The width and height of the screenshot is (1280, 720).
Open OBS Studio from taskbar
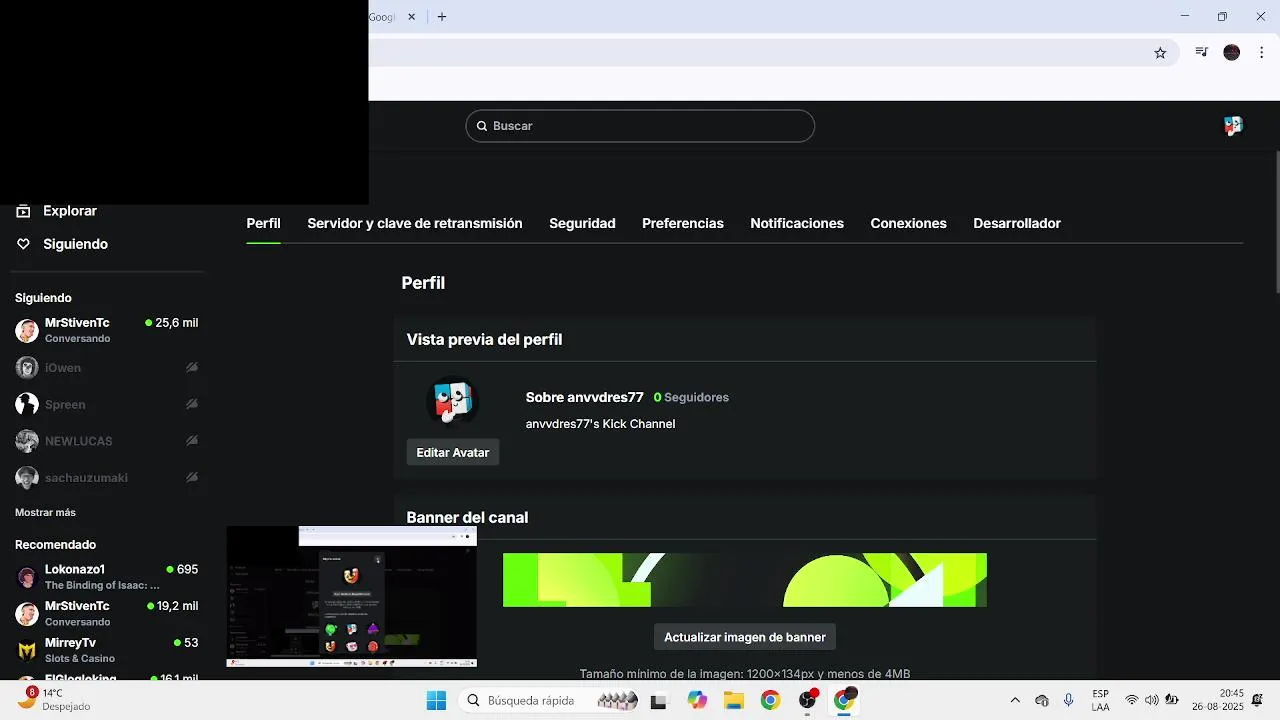(808, 700)
